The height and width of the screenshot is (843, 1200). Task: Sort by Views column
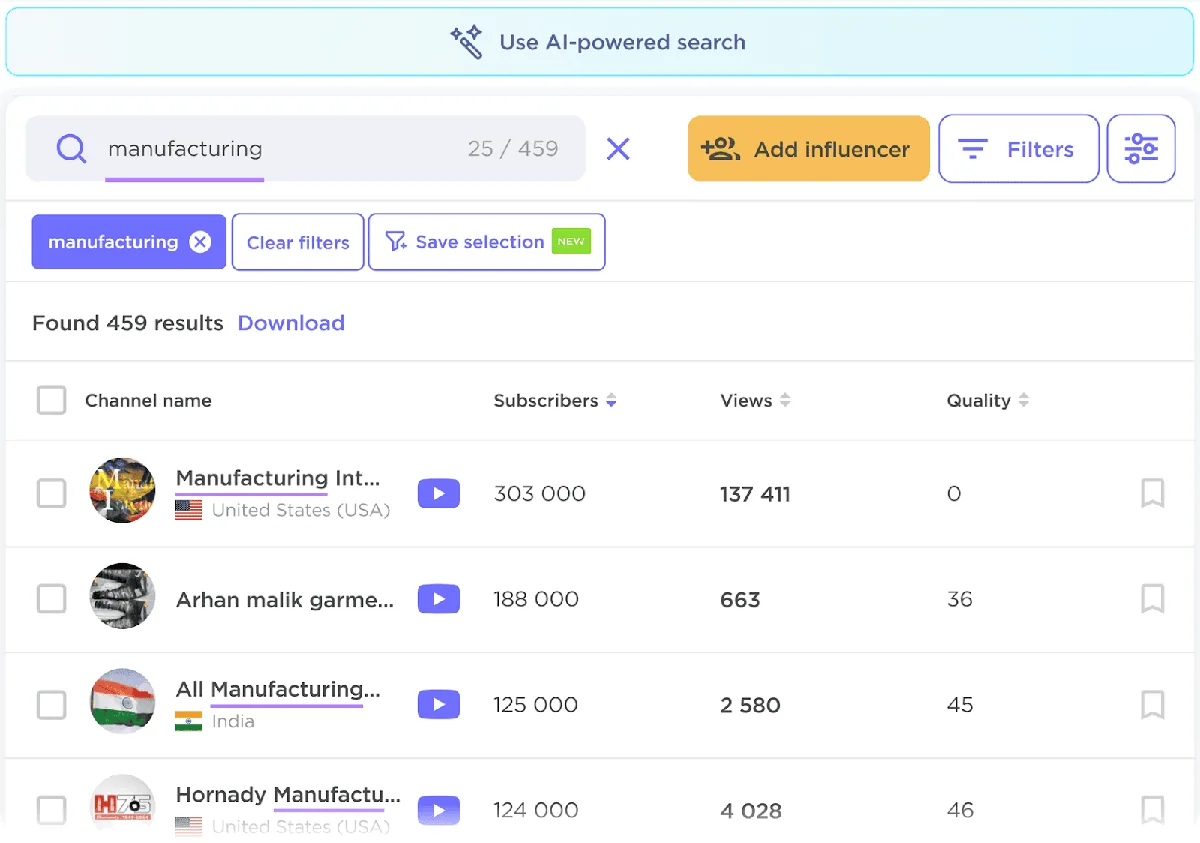[x=755, y=401]
